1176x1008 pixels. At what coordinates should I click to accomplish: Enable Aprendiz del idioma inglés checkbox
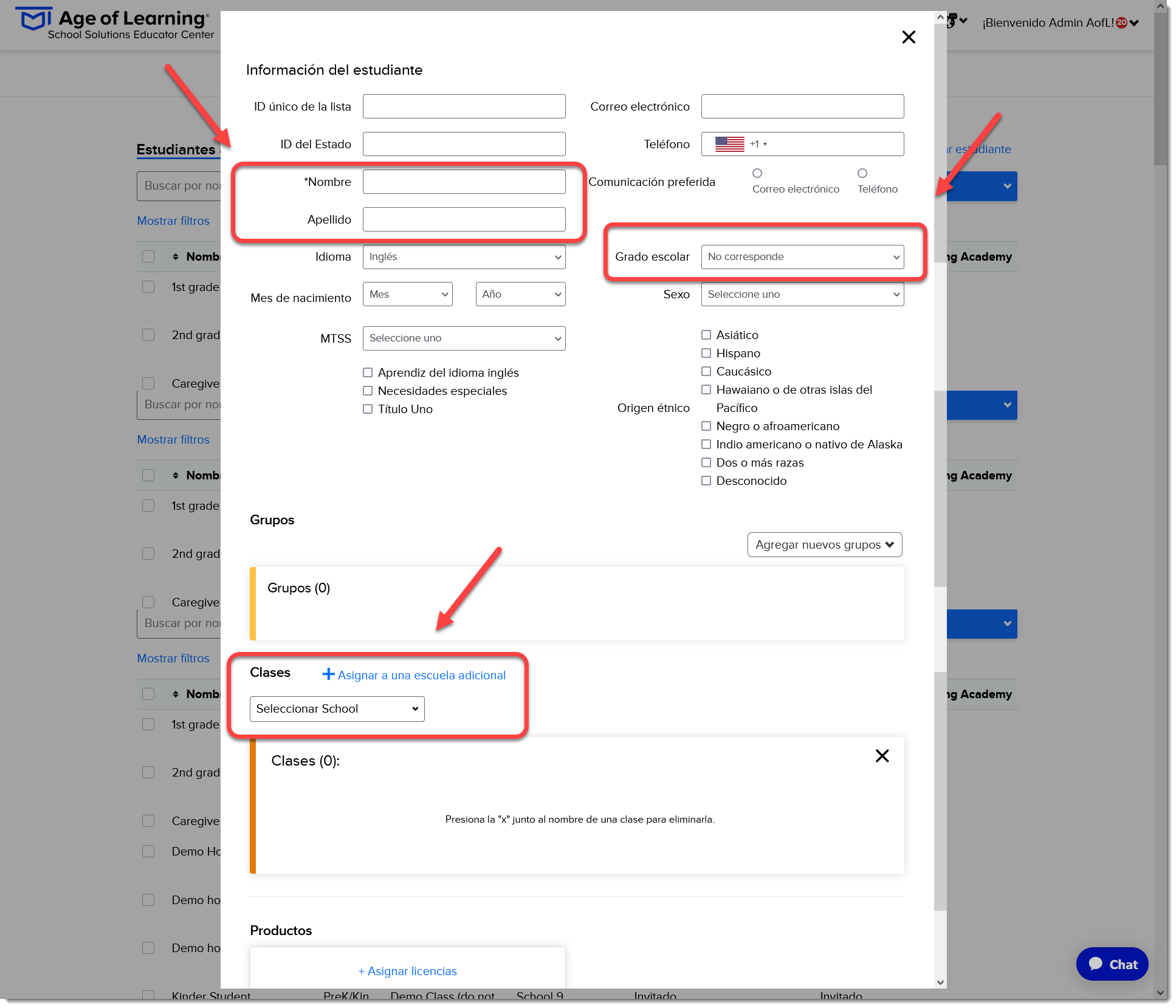[368, 372]
